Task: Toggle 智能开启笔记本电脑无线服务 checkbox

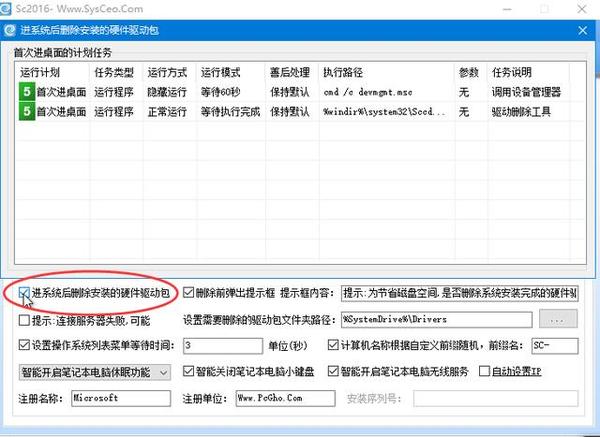Action: [333, 371]
